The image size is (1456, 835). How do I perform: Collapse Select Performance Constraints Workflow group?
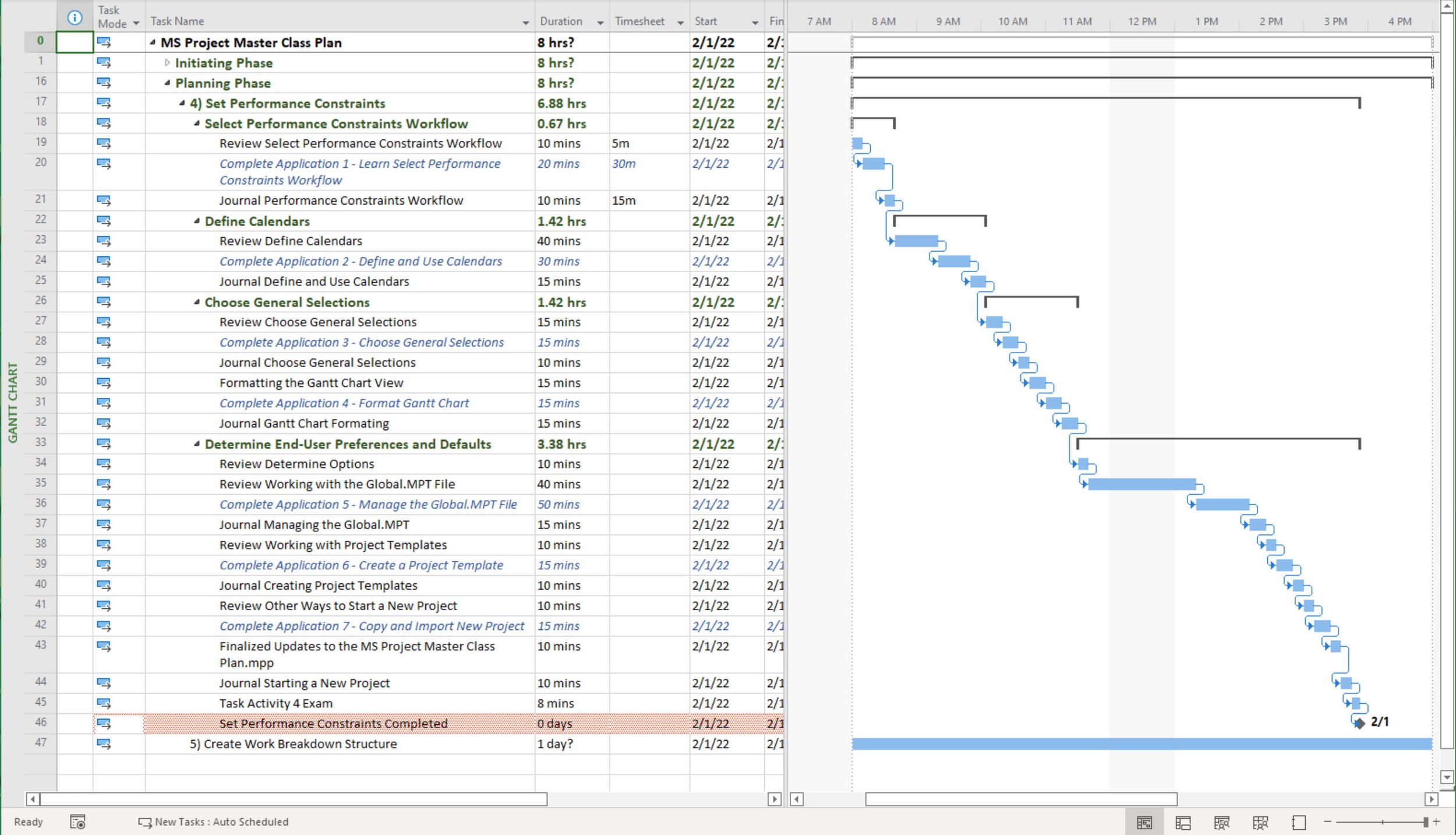197,124
